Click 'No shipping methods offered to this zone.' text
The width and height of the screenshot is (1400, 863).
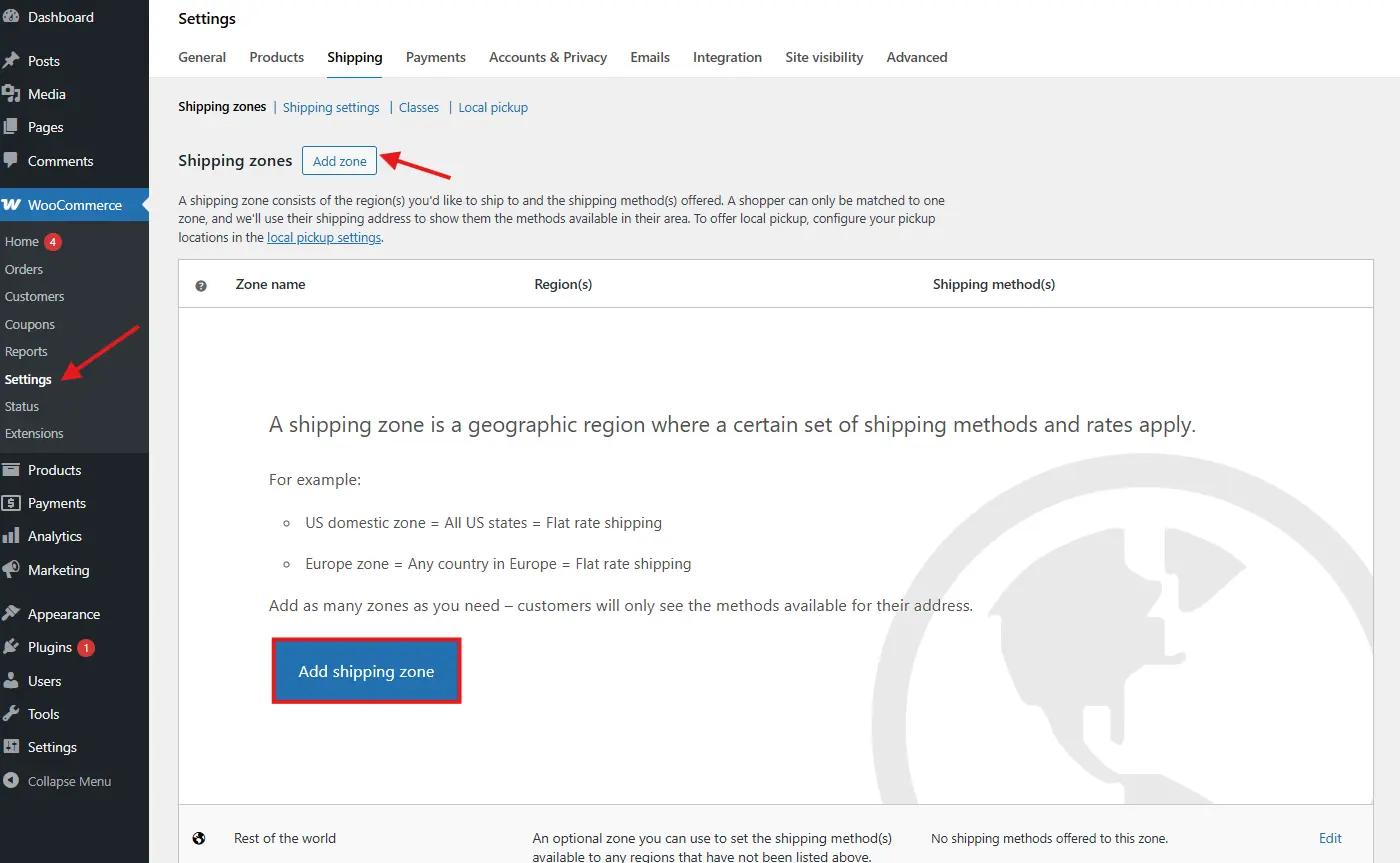[x=1049, y=838]
